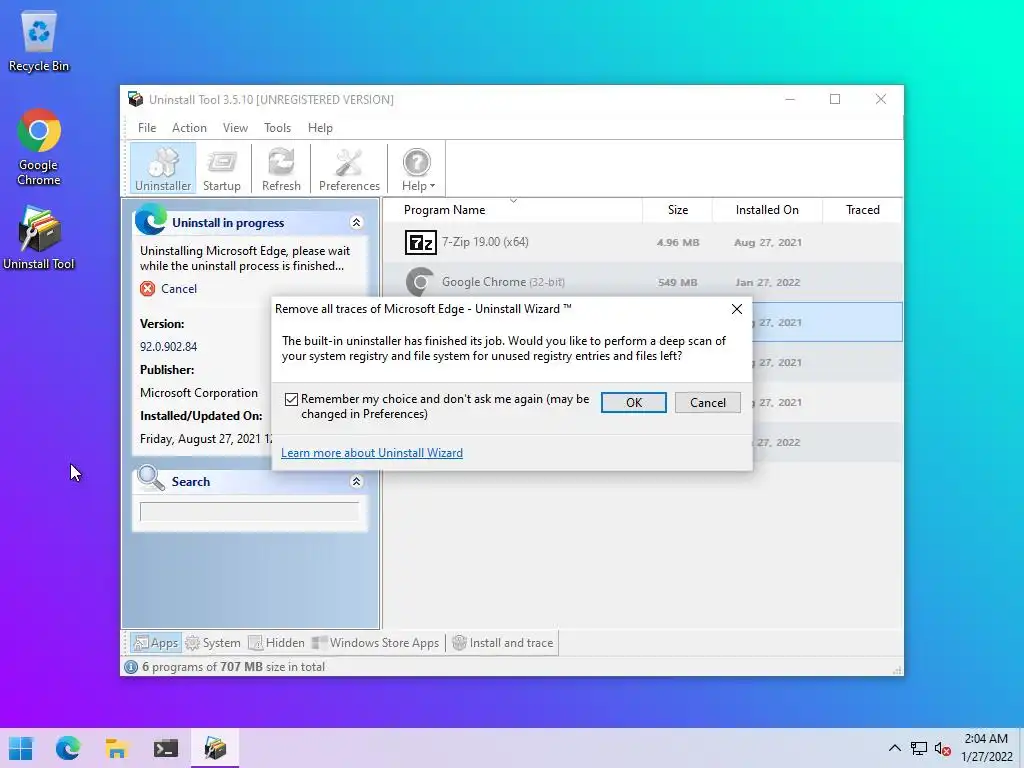
Task: Open the File menu
Action: [147, 128]
